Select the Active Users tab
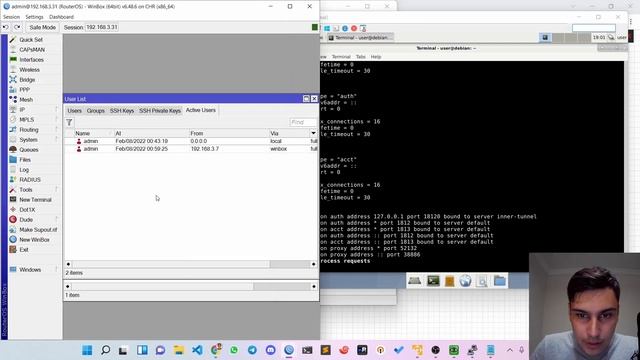640x360 pixels. [x=200, y=110]
